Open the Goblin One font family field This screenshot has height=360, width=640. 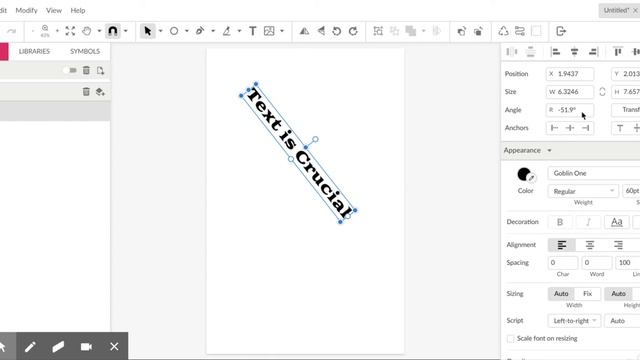click(594, 173)
